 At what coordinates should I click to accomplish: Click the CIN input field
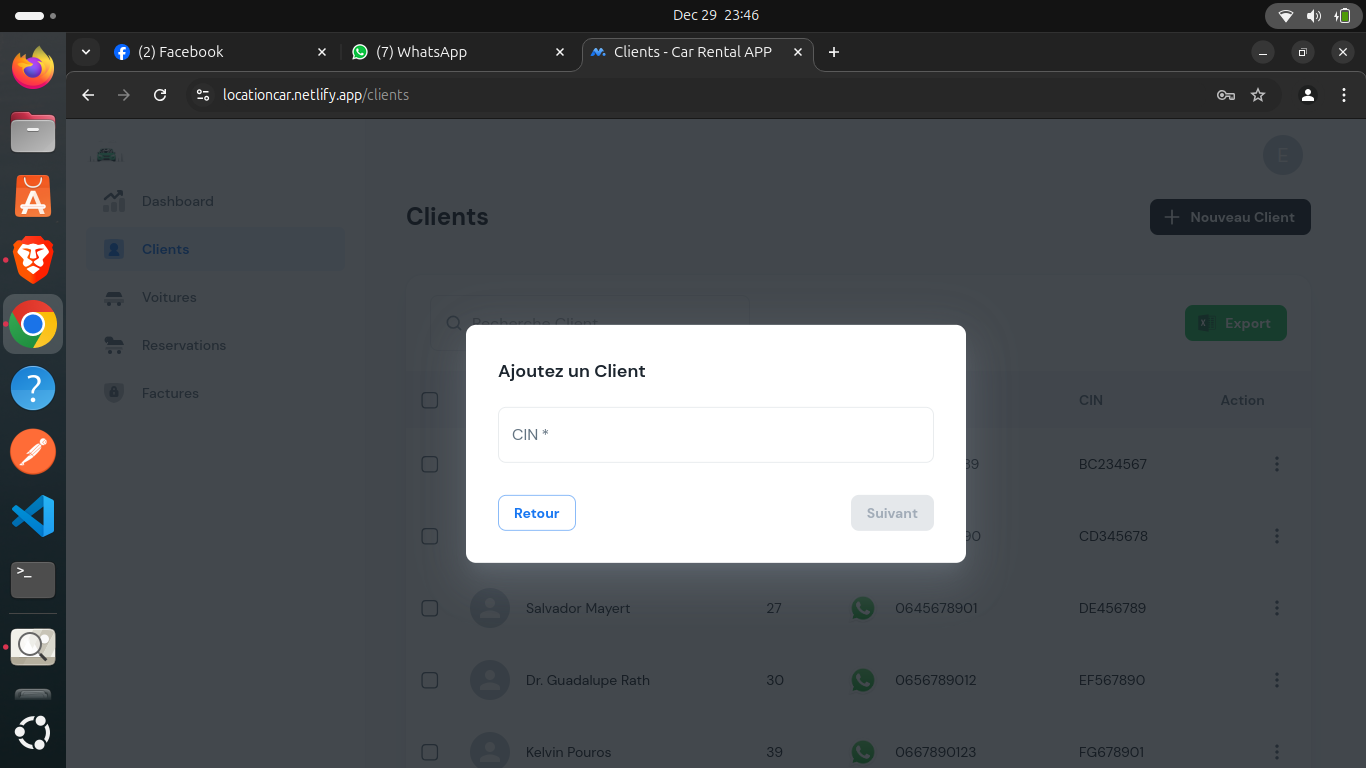click(x=715, y=435)
